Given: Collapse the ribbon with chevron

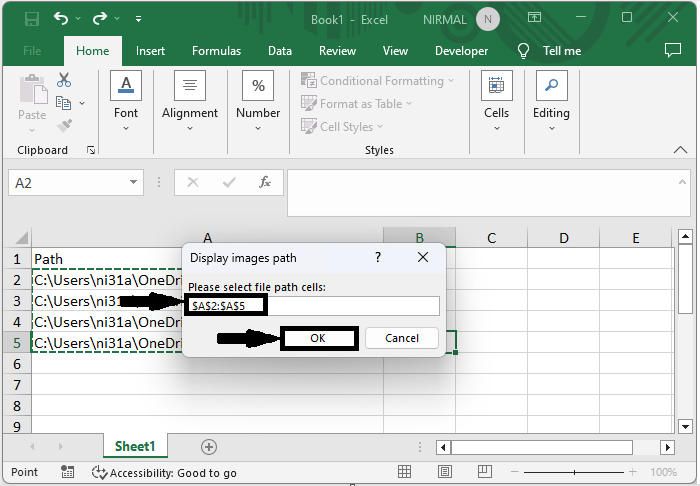Looking at the screenshot, I should (x=680, y=150).
